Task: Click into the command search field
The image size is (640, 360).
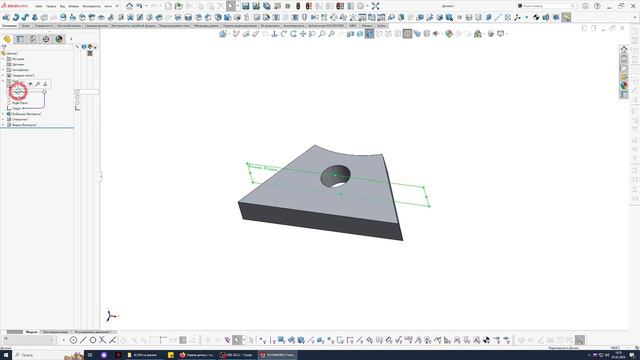Action: pos(547,6)
